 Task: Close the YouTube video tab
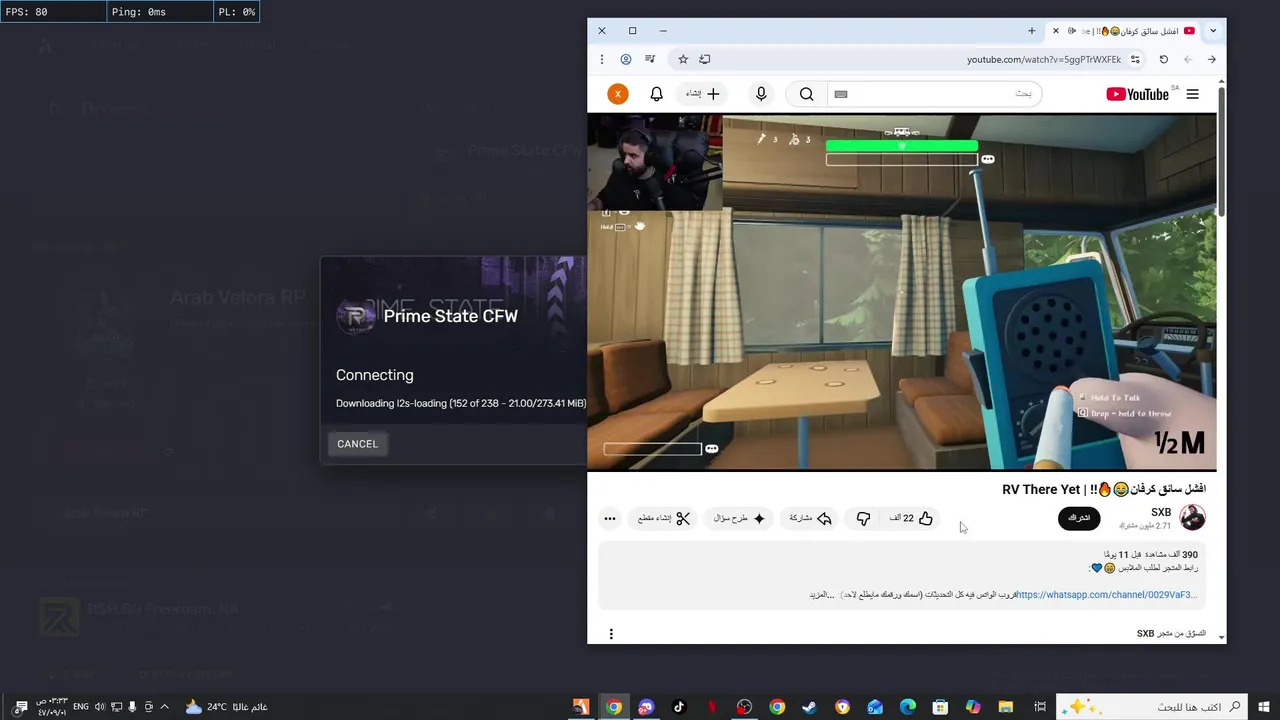(1056, 31)
